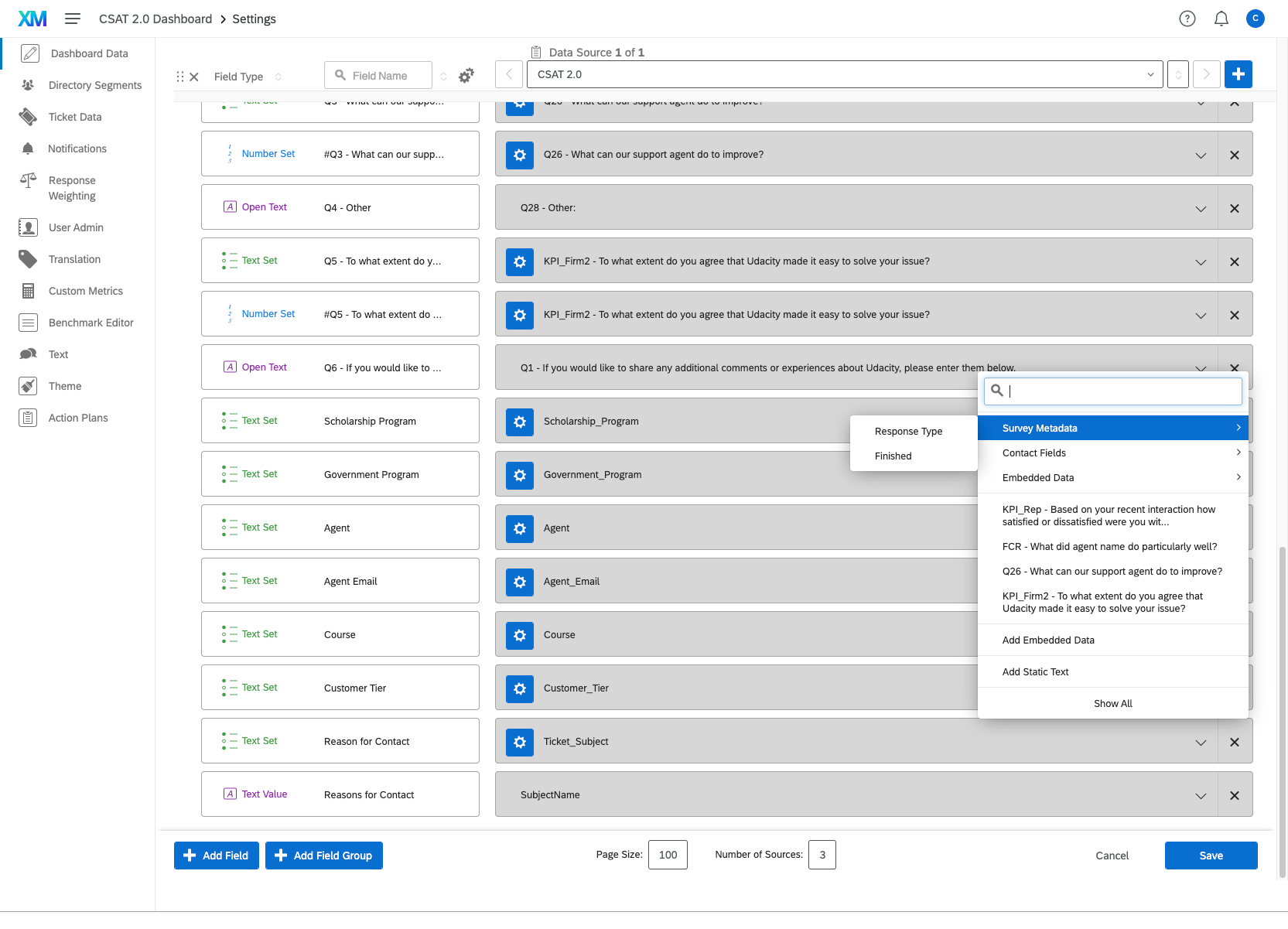1288x929 pixels.
Task: Go to next data source arrow
Action: point(1207,74)
